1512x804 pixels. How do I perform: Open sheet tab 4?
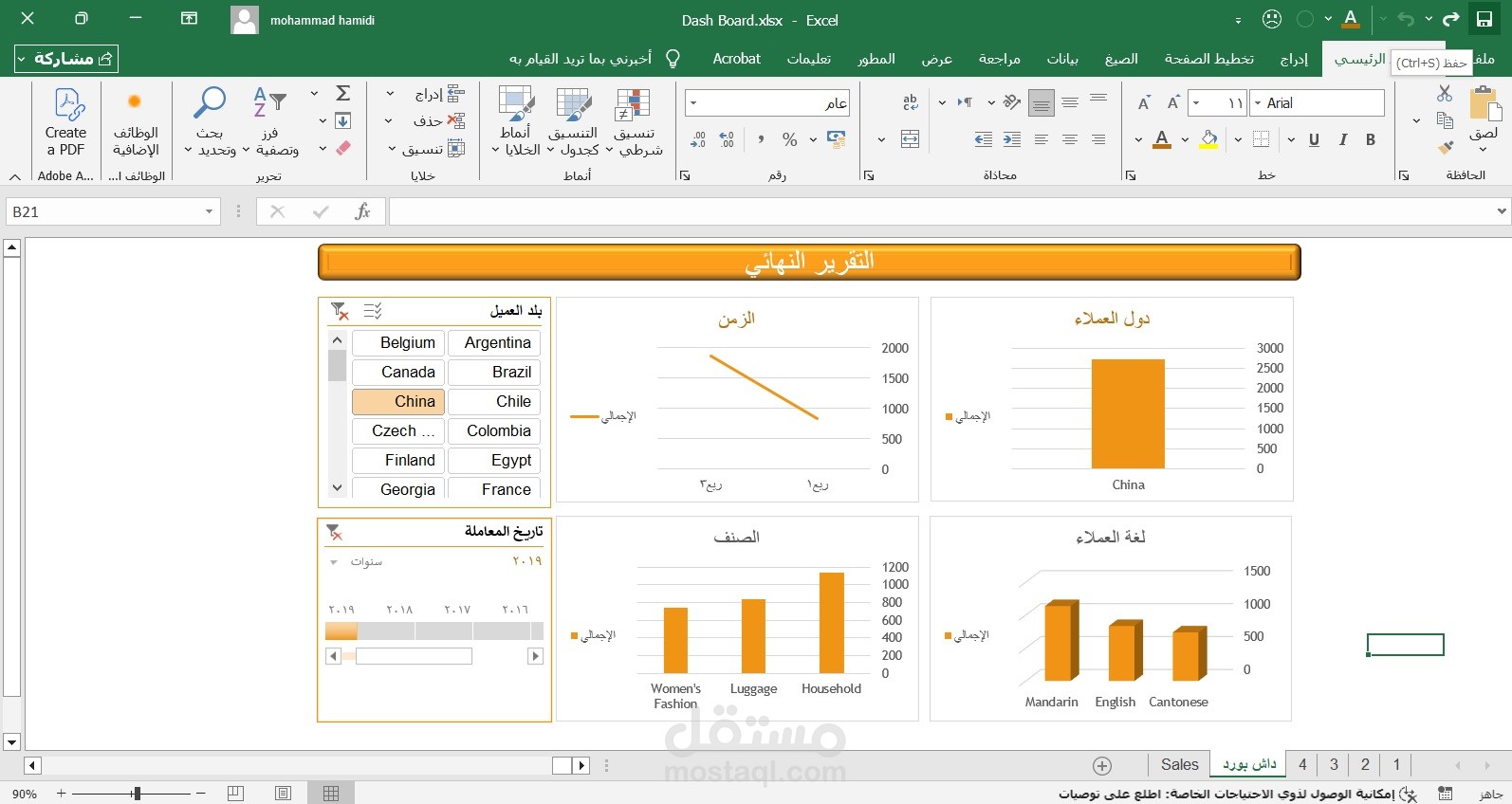1302,764
